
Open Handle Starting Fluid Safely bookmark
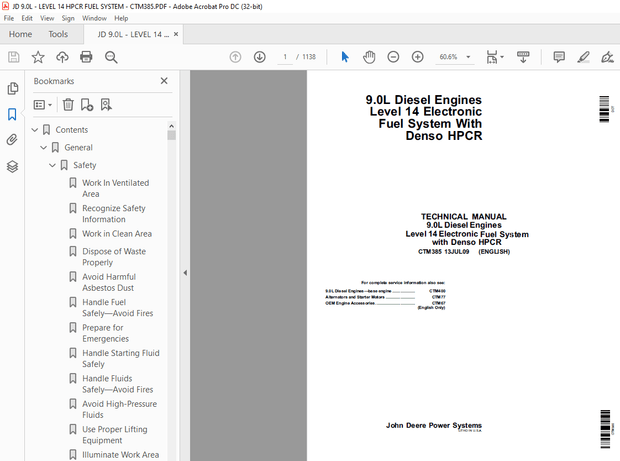tap(121, 358)
